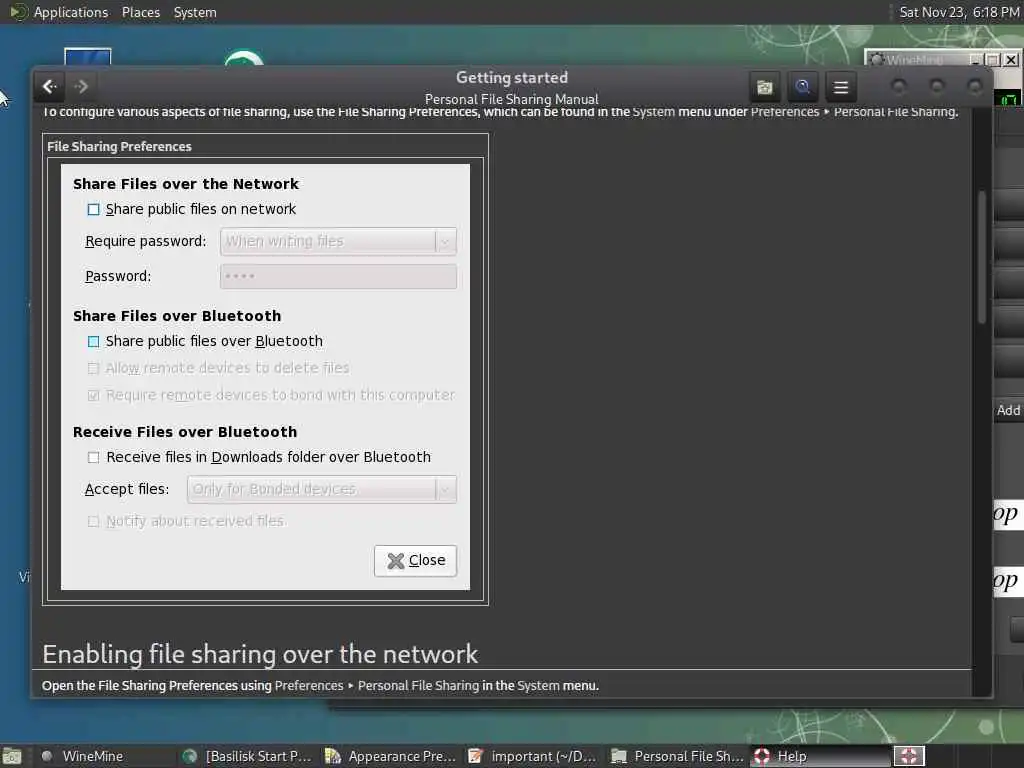Click the vertical scrollbar of the Help page

point(982,257)
